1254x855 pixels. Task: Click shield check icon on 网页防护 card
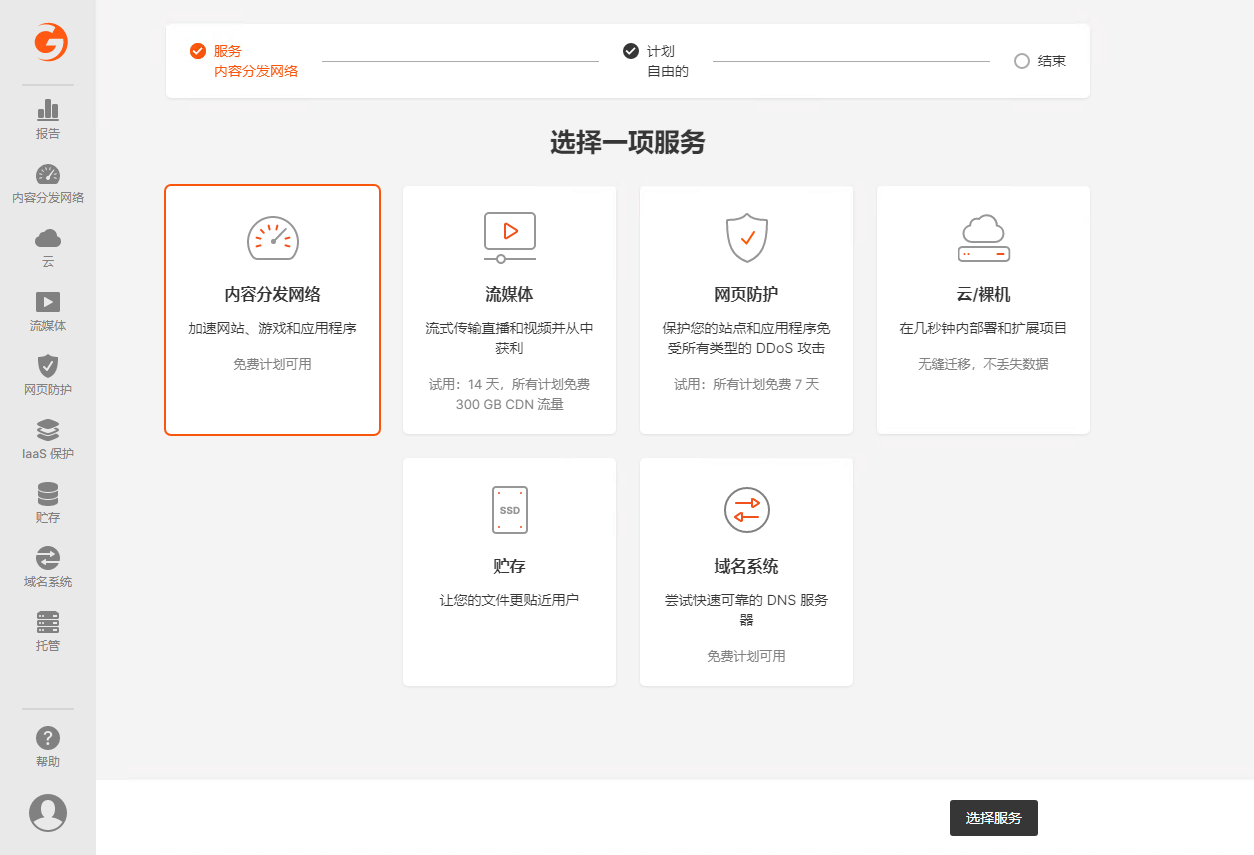click(x=747, y=238)
